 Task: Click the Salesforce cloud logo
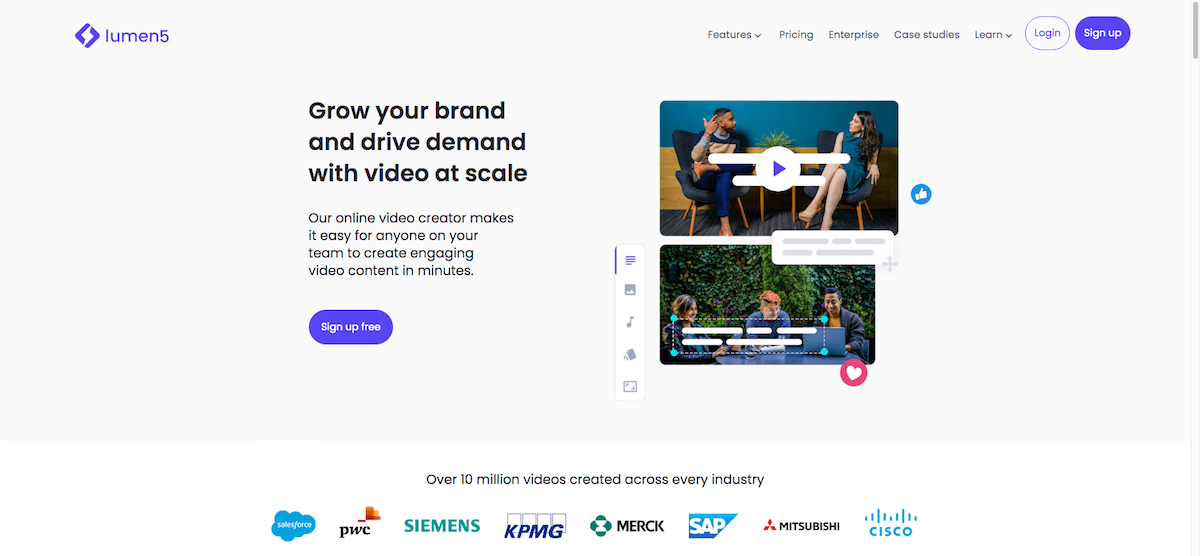click(x=294, y=525)
